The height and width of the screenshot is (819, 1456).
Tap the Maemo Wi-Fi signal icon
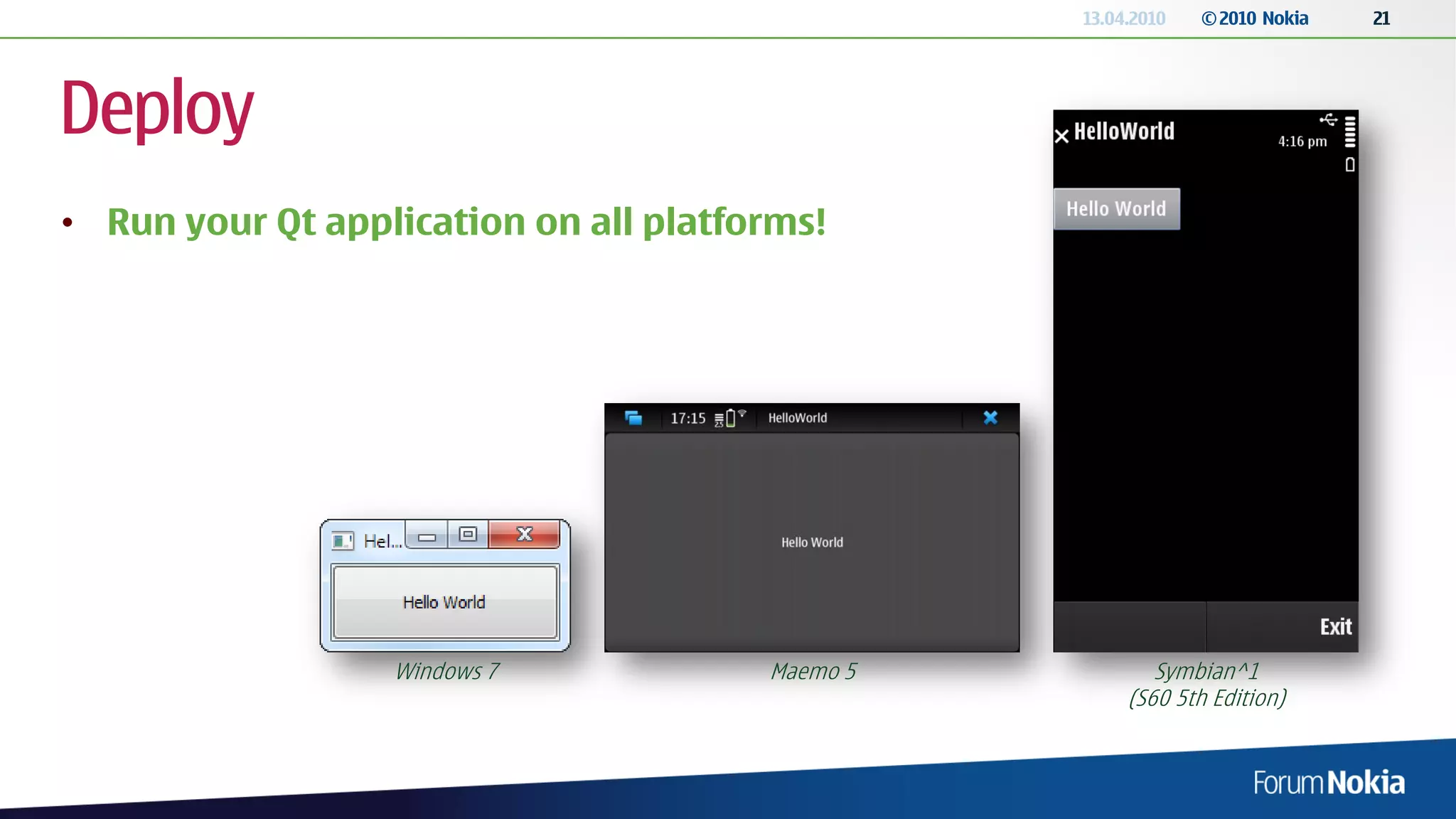(x=742, y=413)
